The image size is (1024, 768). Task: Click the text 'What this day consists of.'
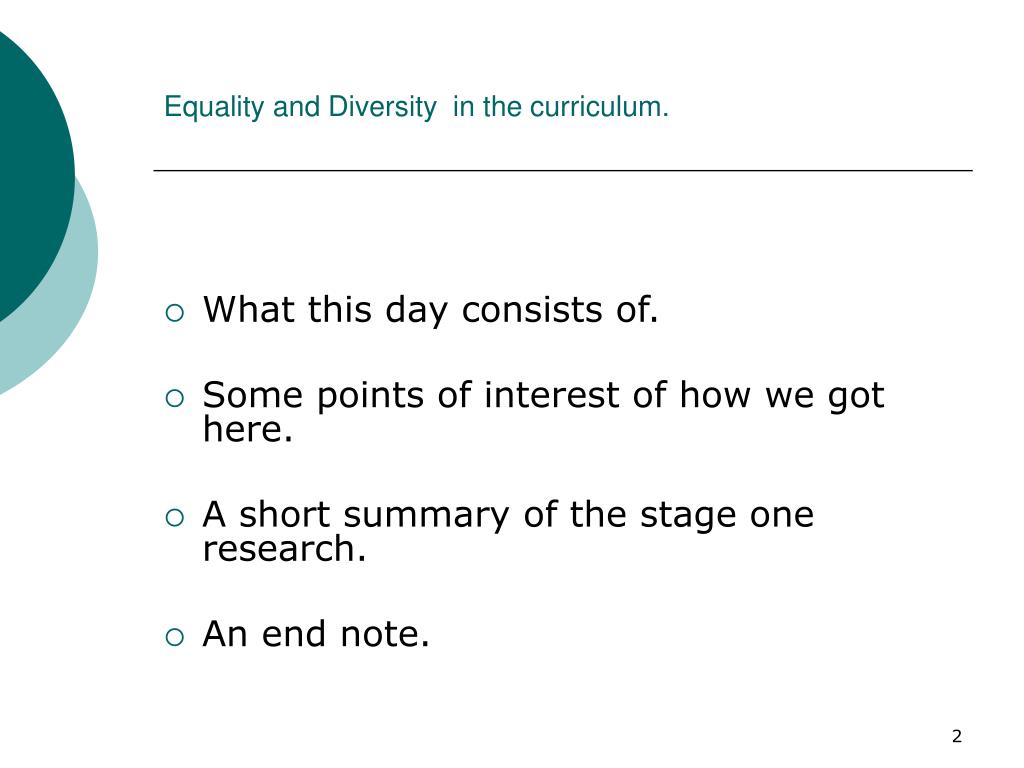[x=430, y=310]
